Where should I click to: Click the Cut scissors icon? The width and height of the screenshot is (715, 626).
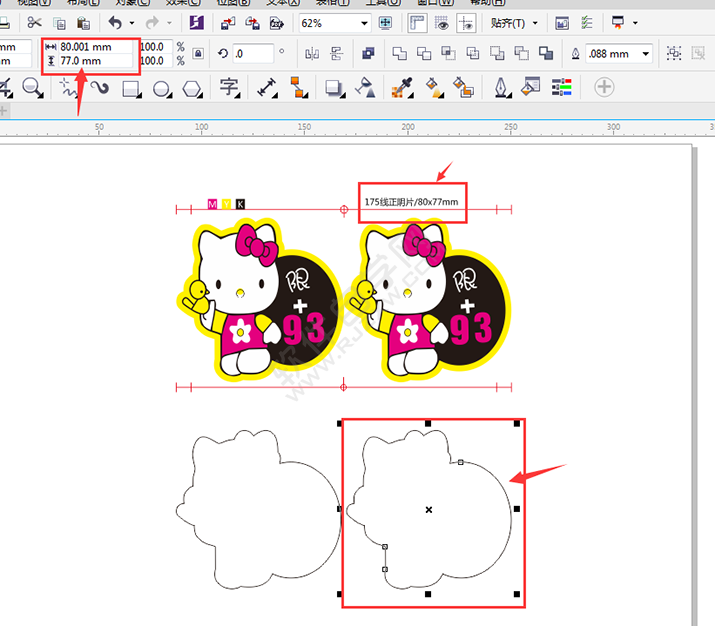[34, 22]
